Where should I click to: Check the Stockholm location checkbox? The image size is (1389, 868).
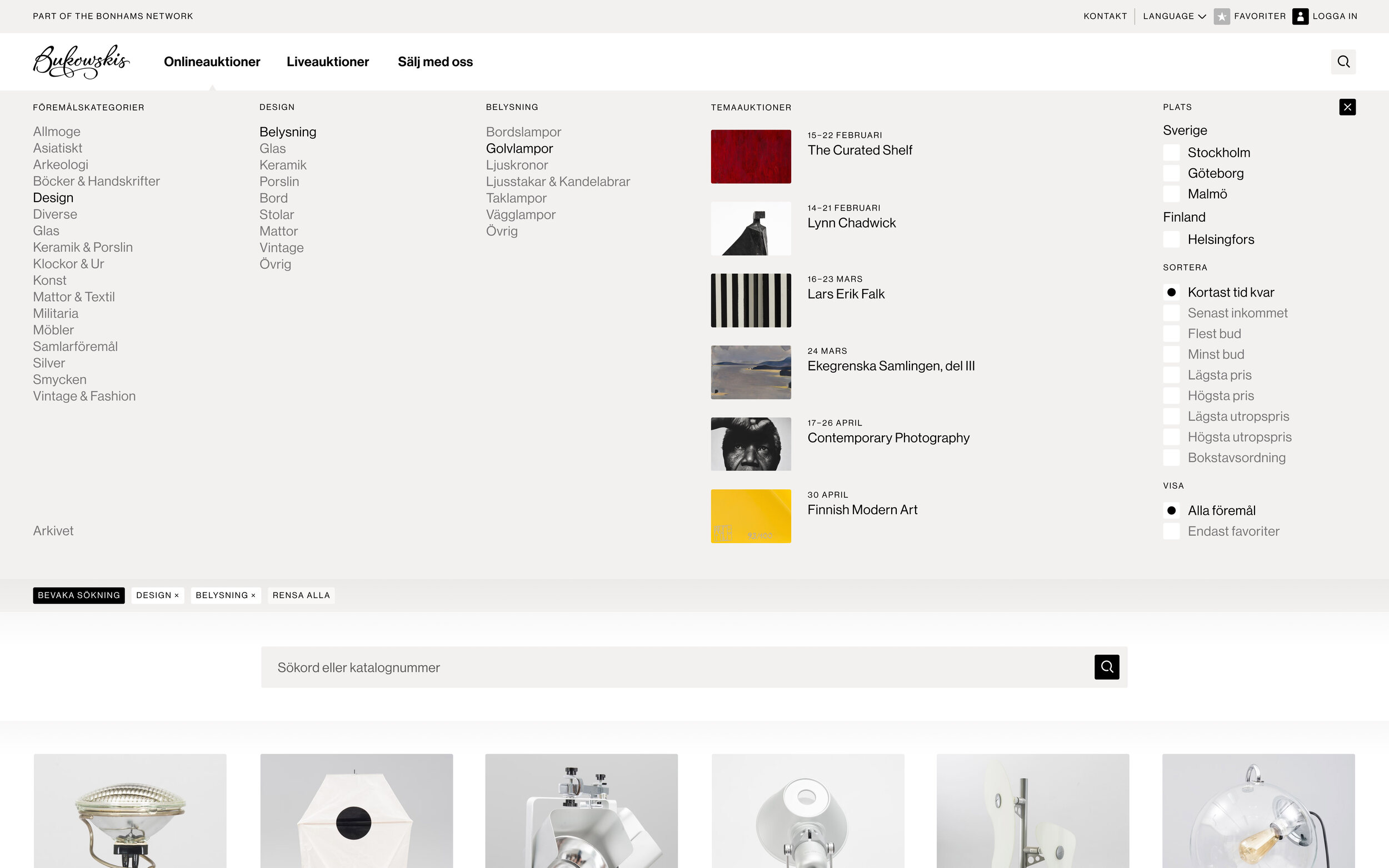pos(1171,152)
